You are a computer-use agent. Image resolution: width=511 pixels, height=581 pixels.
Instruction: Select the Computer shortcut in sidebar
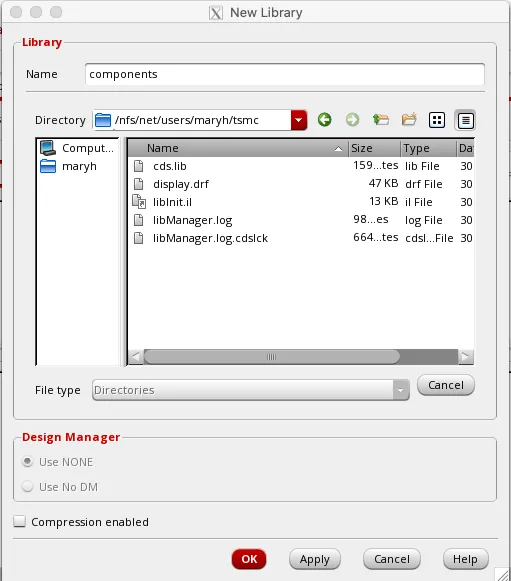(77, 148)
